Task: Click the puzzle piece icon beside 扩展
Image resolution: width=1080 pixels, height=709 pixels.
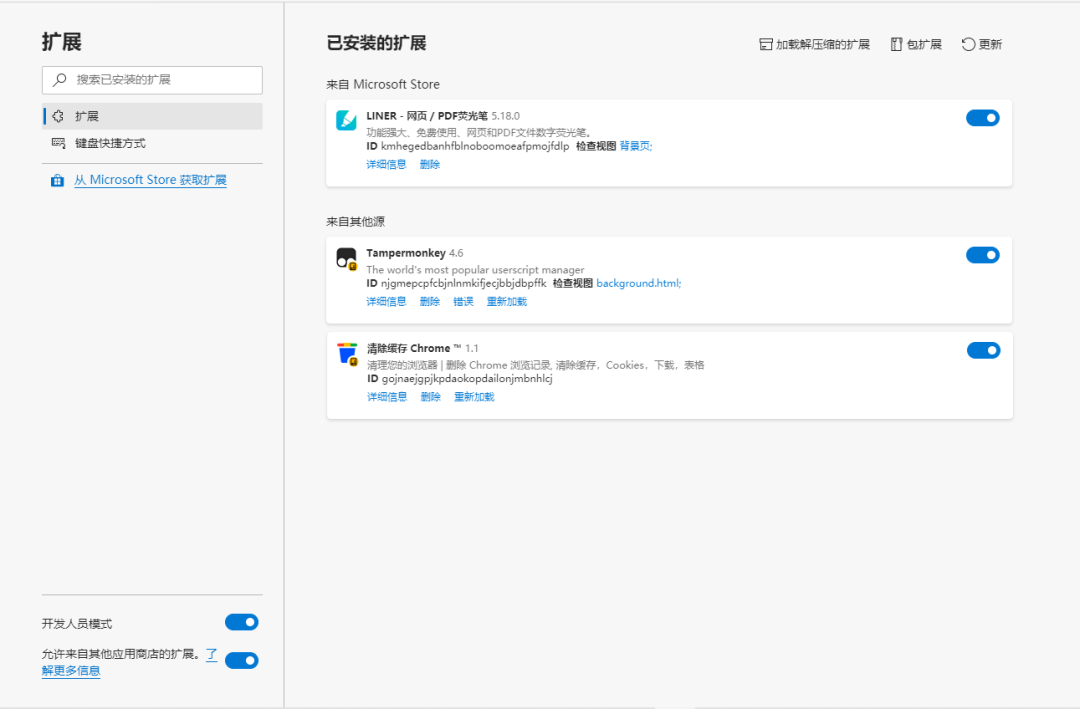Action: click(x=59, y=116)
